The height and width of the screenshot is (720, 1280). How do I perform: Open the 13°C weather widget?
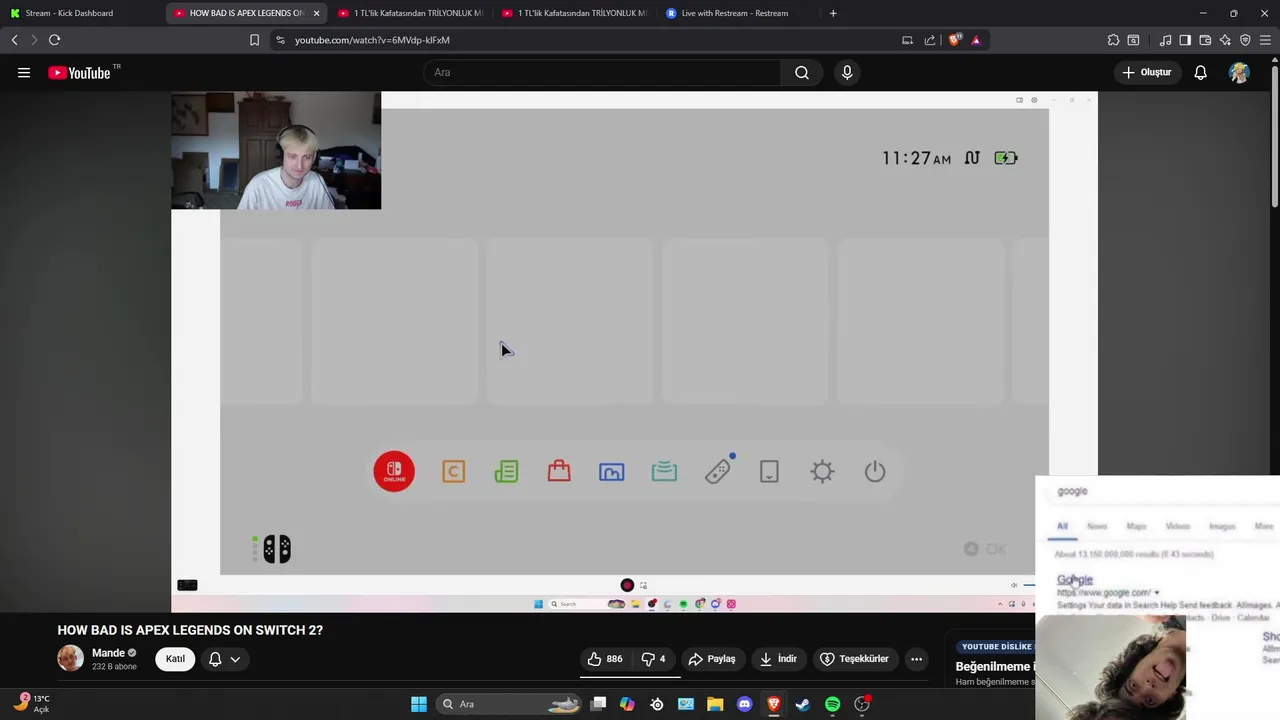coord(30,703)
